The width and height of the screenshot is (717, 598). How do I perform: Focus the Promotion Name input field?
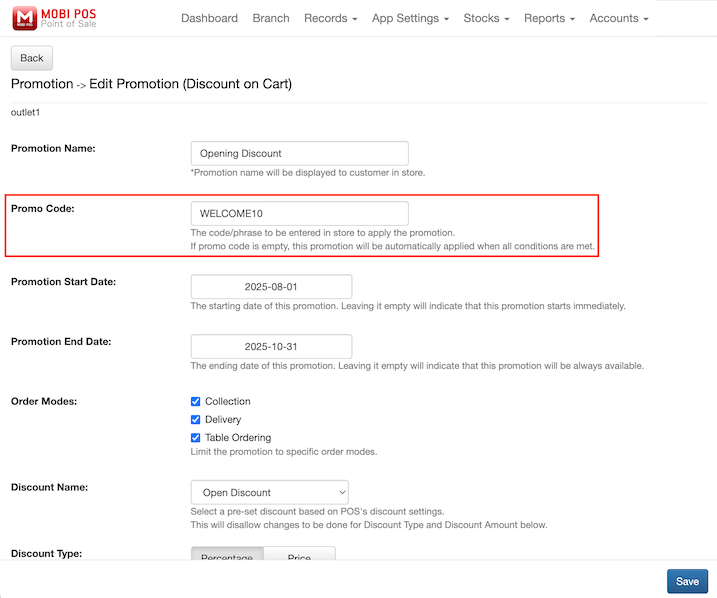[300, 154]
